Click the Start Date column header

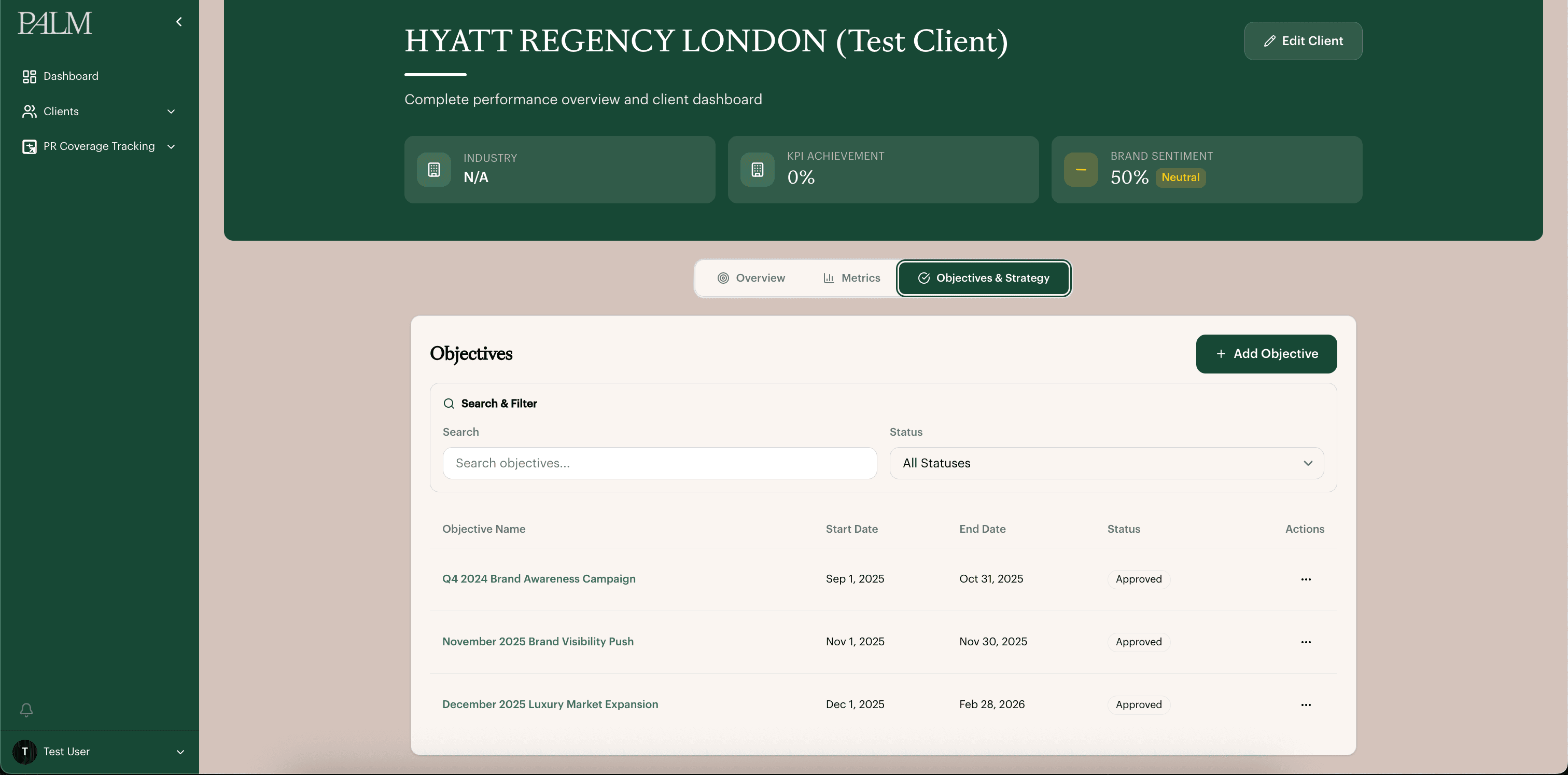(x=851, y=529)
